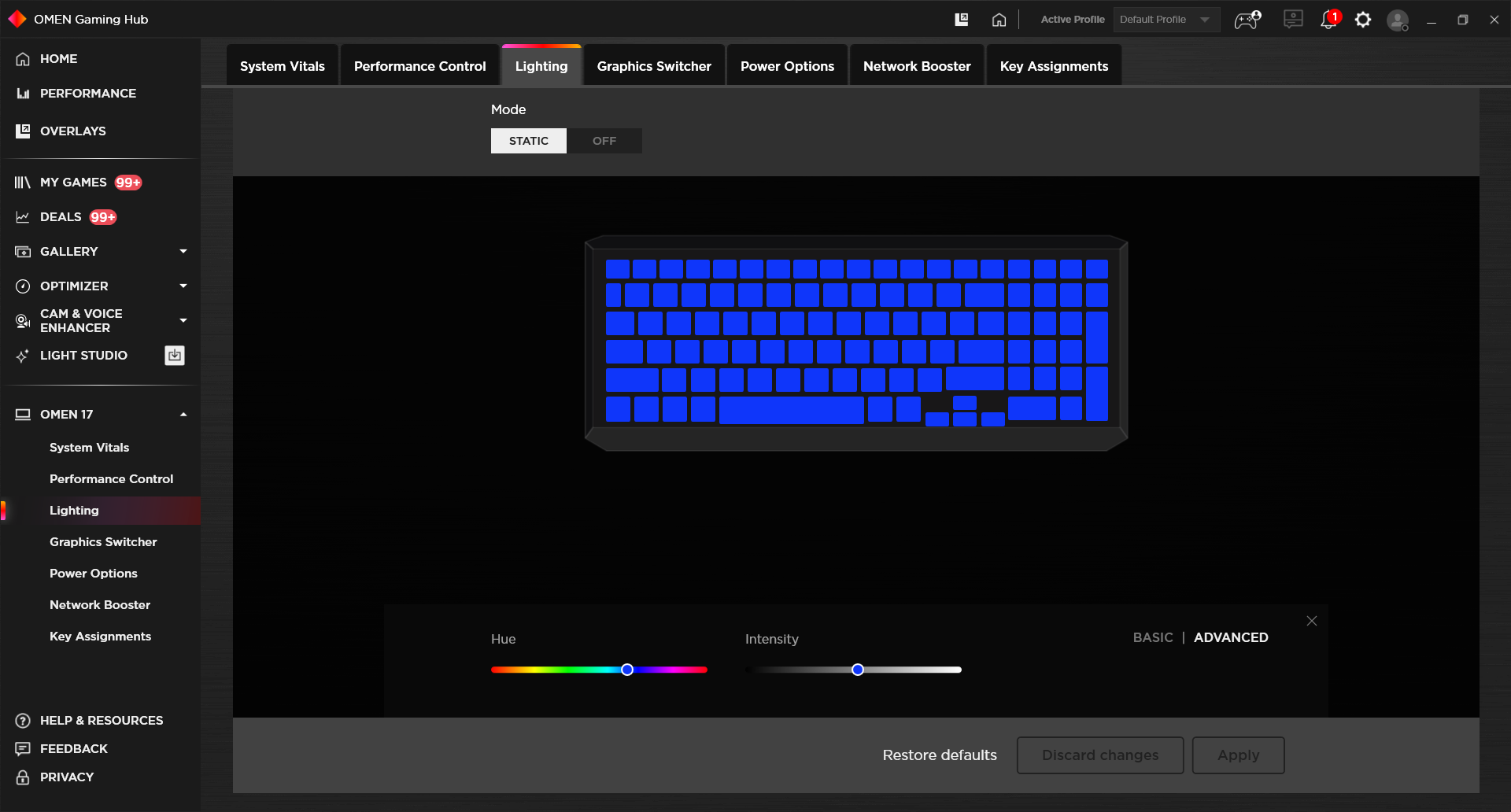
Task: Open settings gear in title bar
Action: click(1363, 20)
